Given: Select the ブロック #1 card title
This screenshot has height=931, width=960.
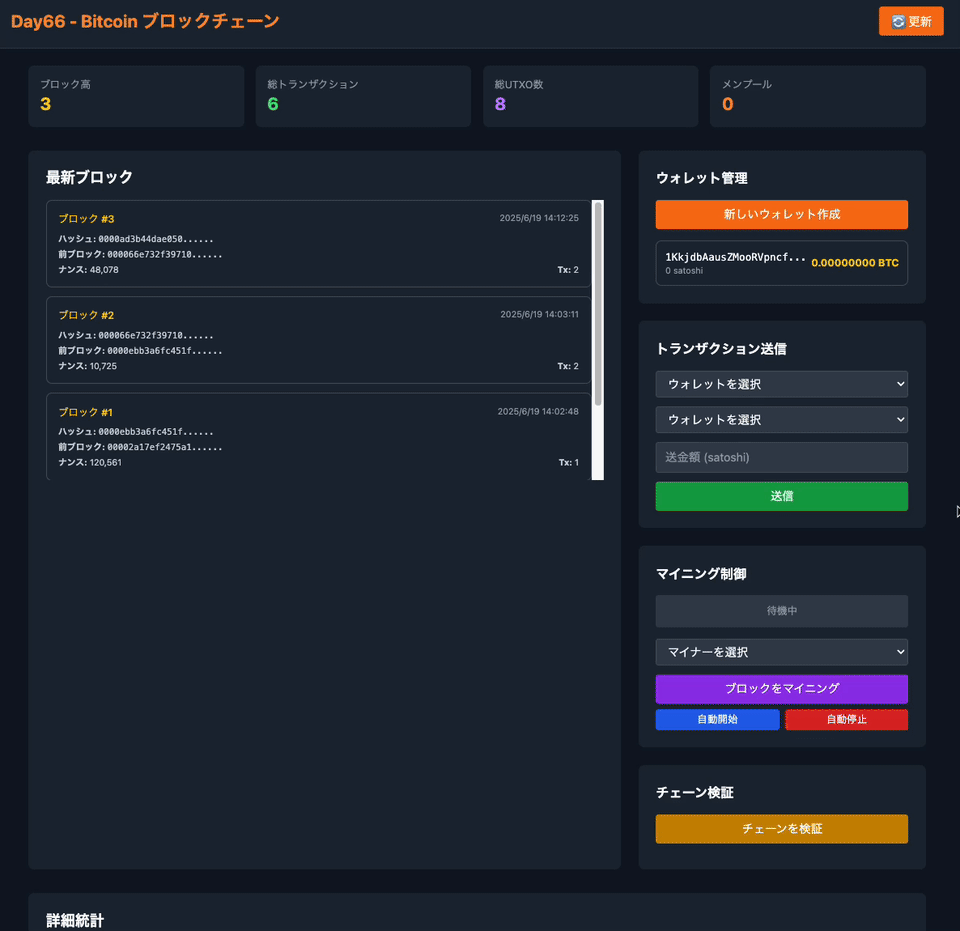Looking at the screenshot, I should coord(86,412).
